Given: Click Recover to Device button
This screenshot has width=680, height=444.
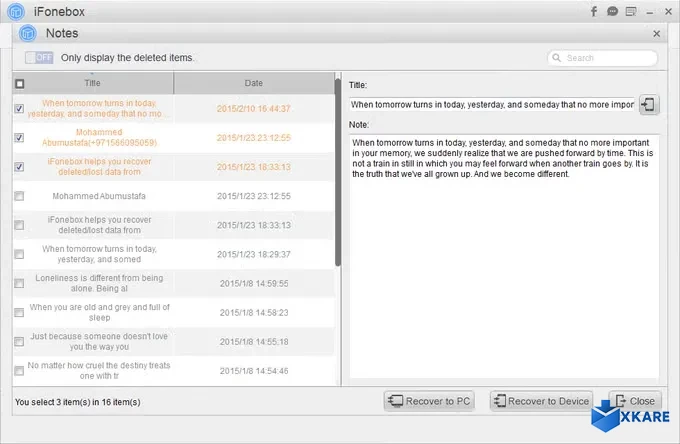Looking at the screenshot, I should tap(542, 401).
